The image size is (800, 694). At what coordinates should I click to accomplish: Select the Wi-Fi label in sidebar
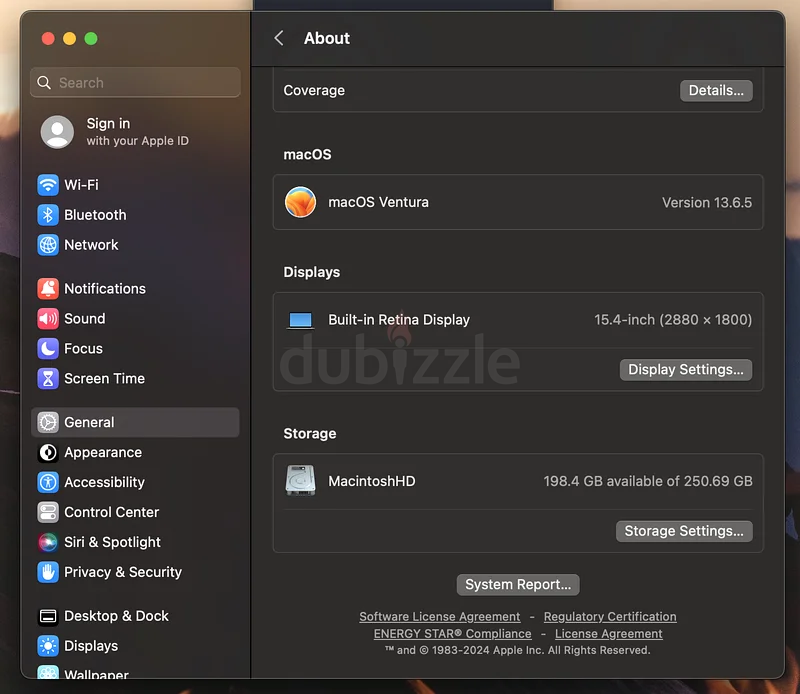(81, 185)
